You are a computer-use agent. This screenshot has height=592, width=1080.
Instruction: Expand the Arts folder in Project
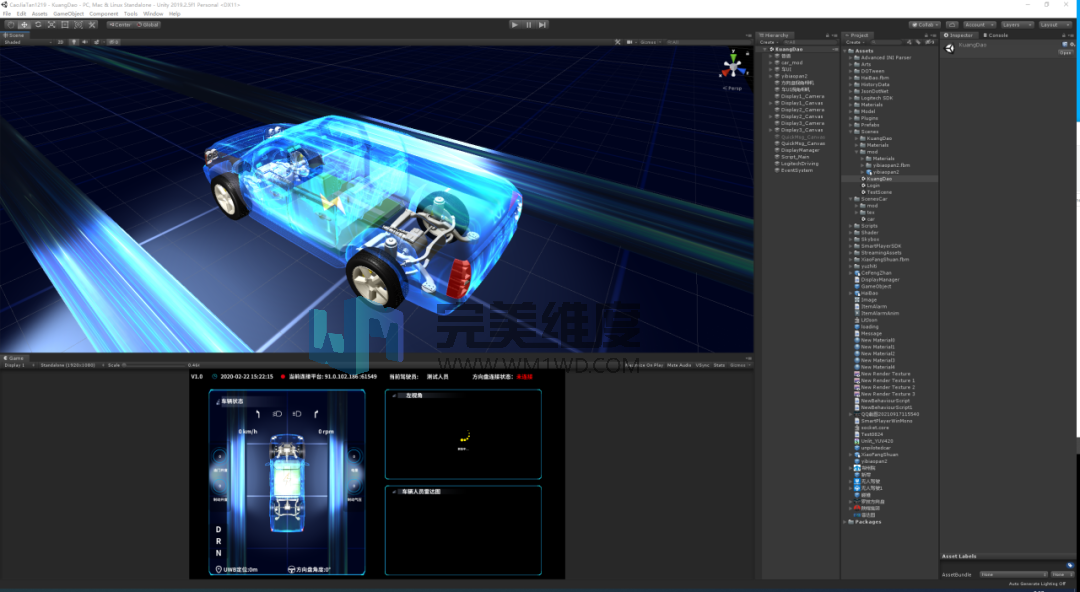[851, 64]
